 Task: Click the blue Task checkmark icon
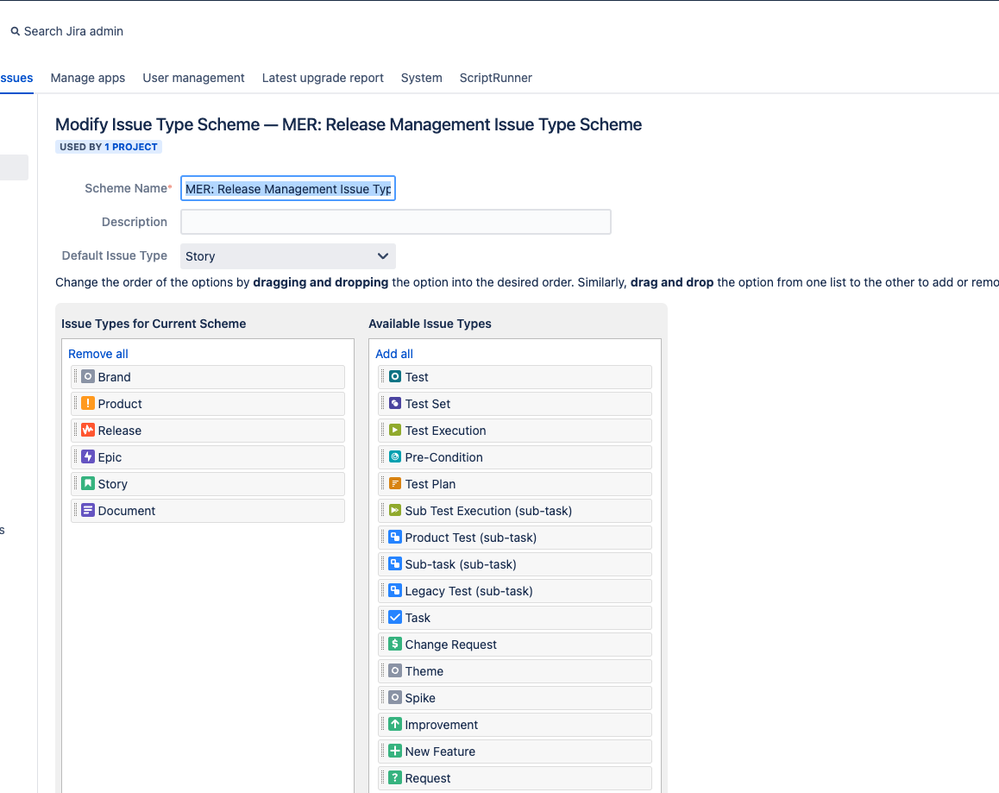coord(395,617)
